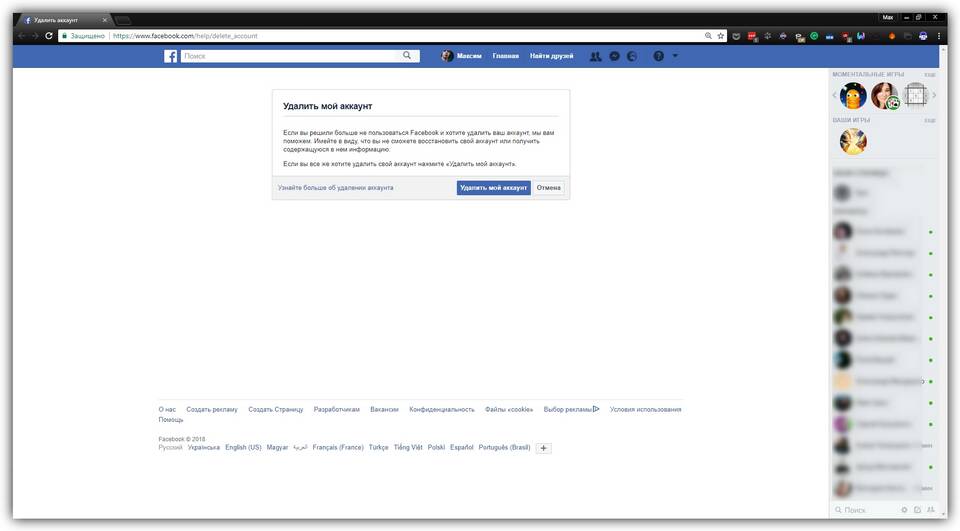Switch language to Magyar
This screenshot has height=531, width=960.
tap(277, 448)
